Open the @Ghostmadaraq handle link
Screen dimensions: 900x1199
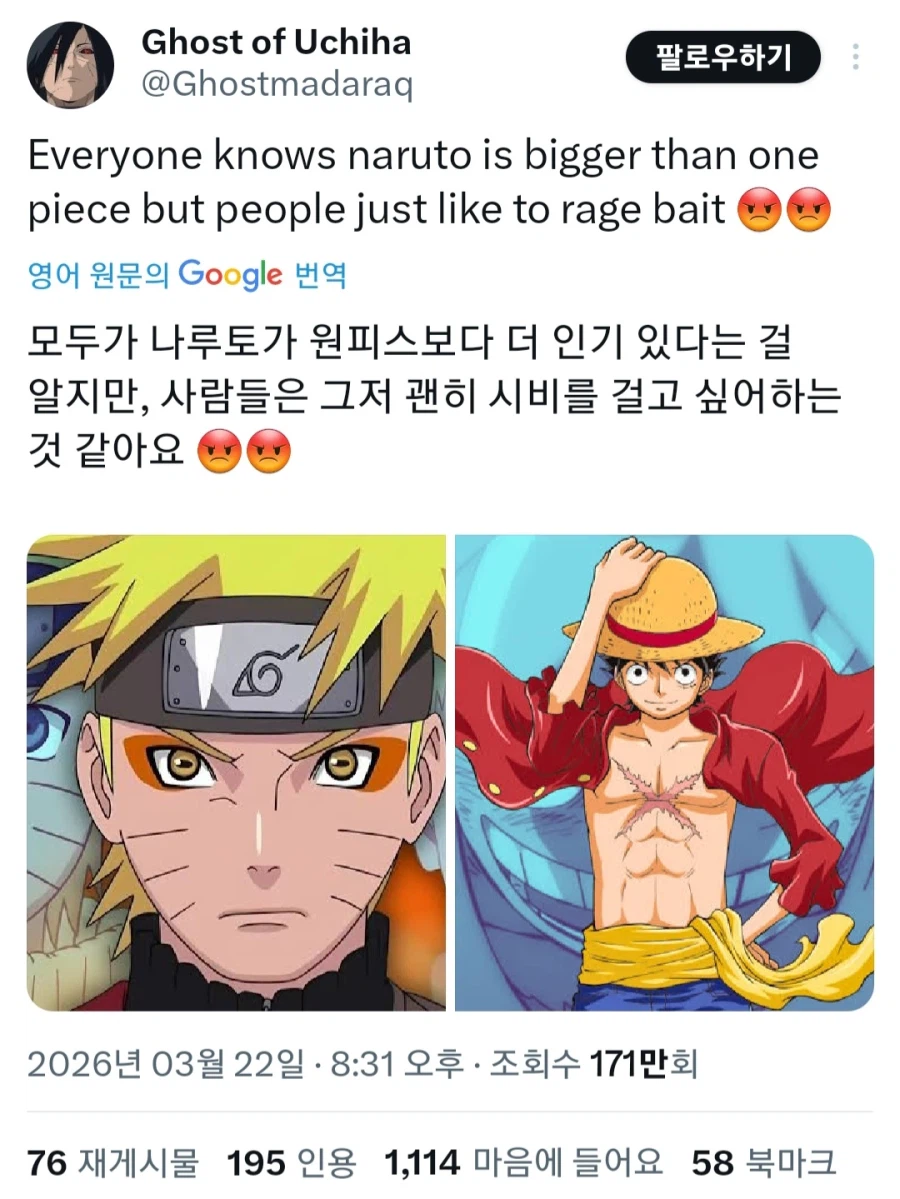(278, 84)
